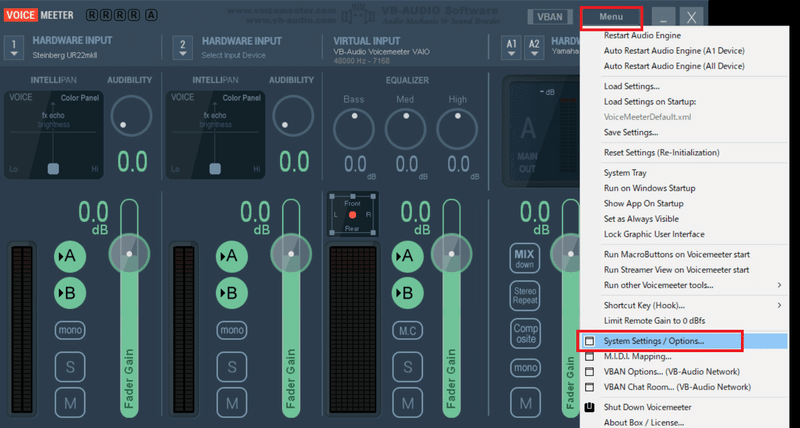Toggle bus A on virtual input
The width and height of the screenshot is (800, 428).
coord(407,256)
